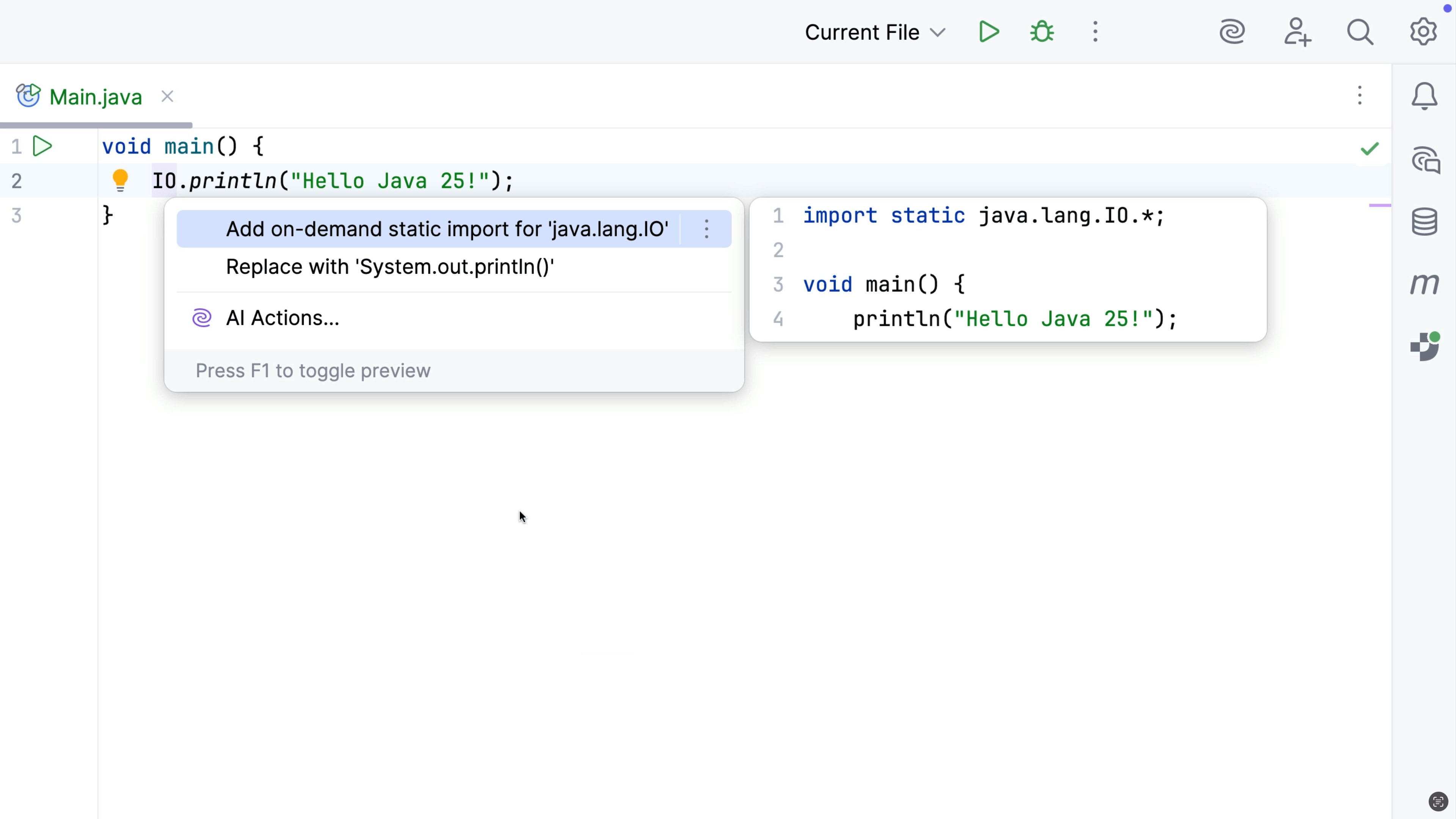Choose Replace with 'System.out.println()'

(x=389, y=267)
